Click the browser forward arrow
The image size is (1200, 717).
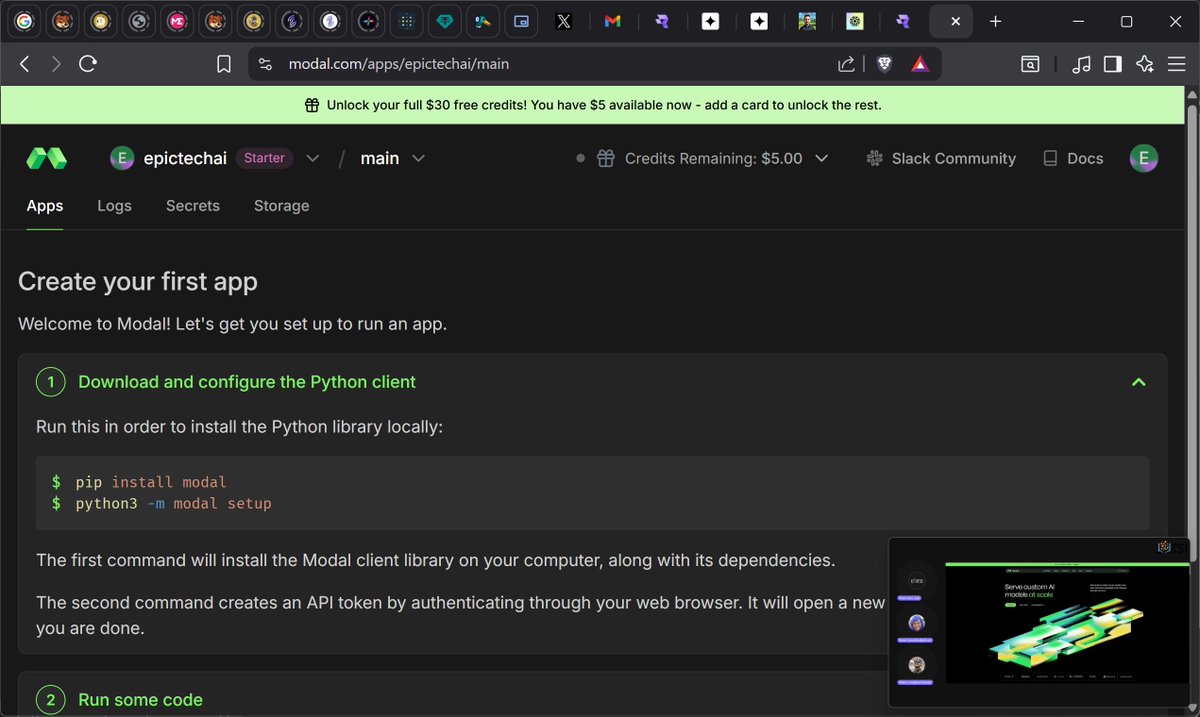(56, 64)
